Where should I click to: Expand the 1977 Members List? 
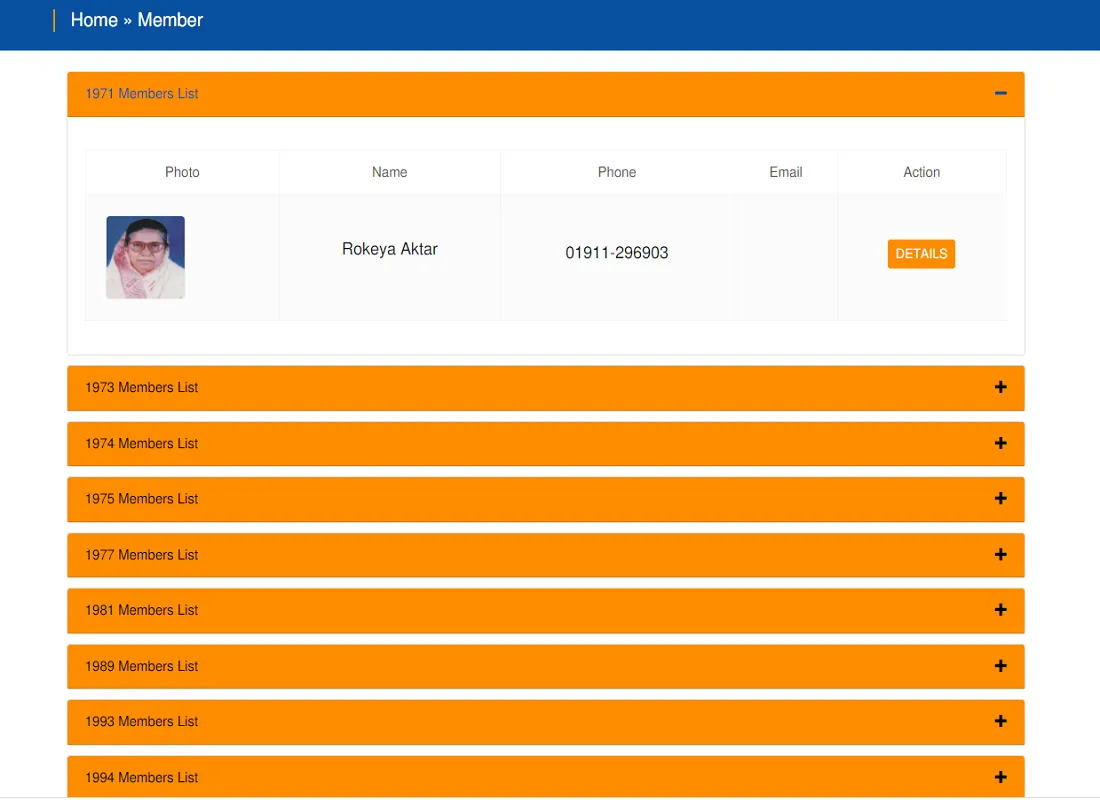pos(546,555)
